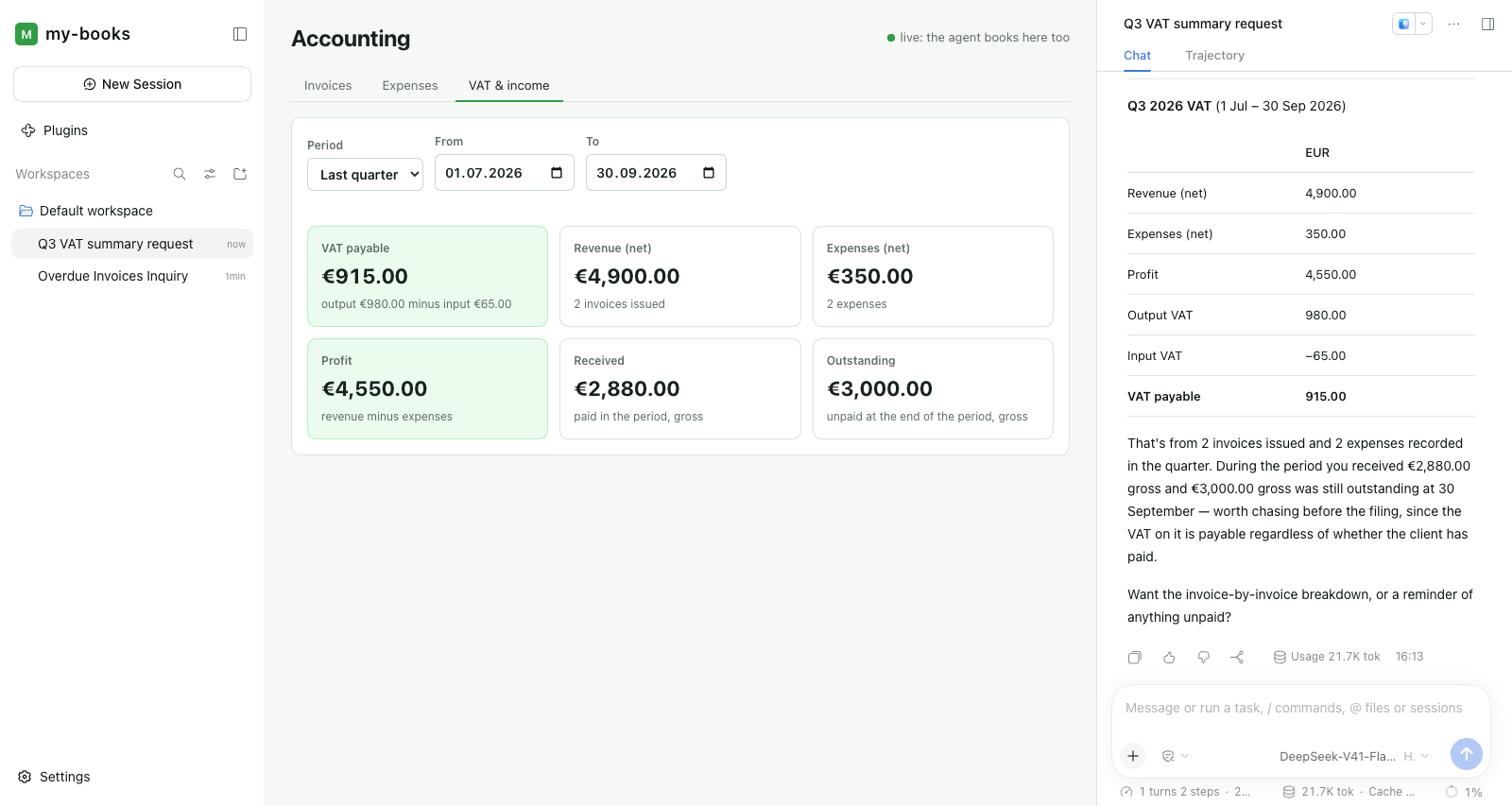Add an attachment with the plus button
1512x806 pixels.
point(1133,756)
